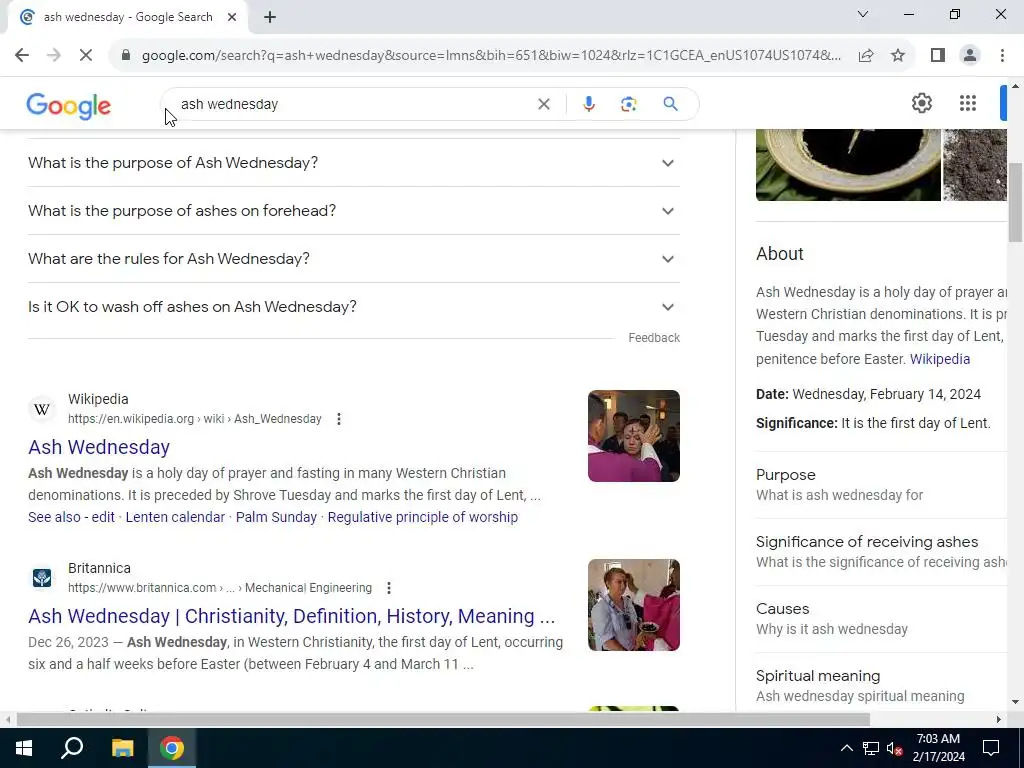Viewport: 1024px width, 768px height.
Task: Open the notification center
Action: tap(991, 748)
